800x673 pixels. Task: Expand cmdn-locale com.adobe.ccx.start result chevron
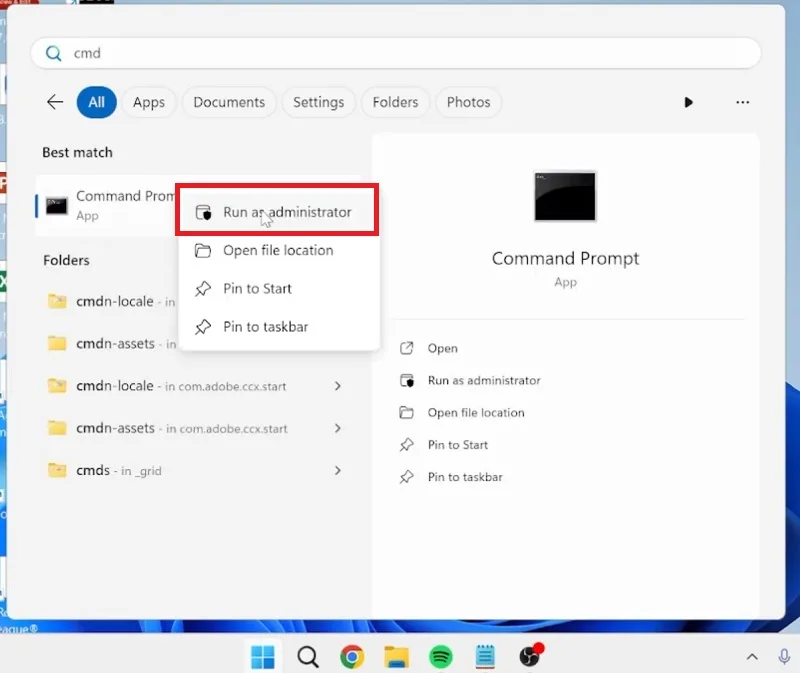[338, 386]
